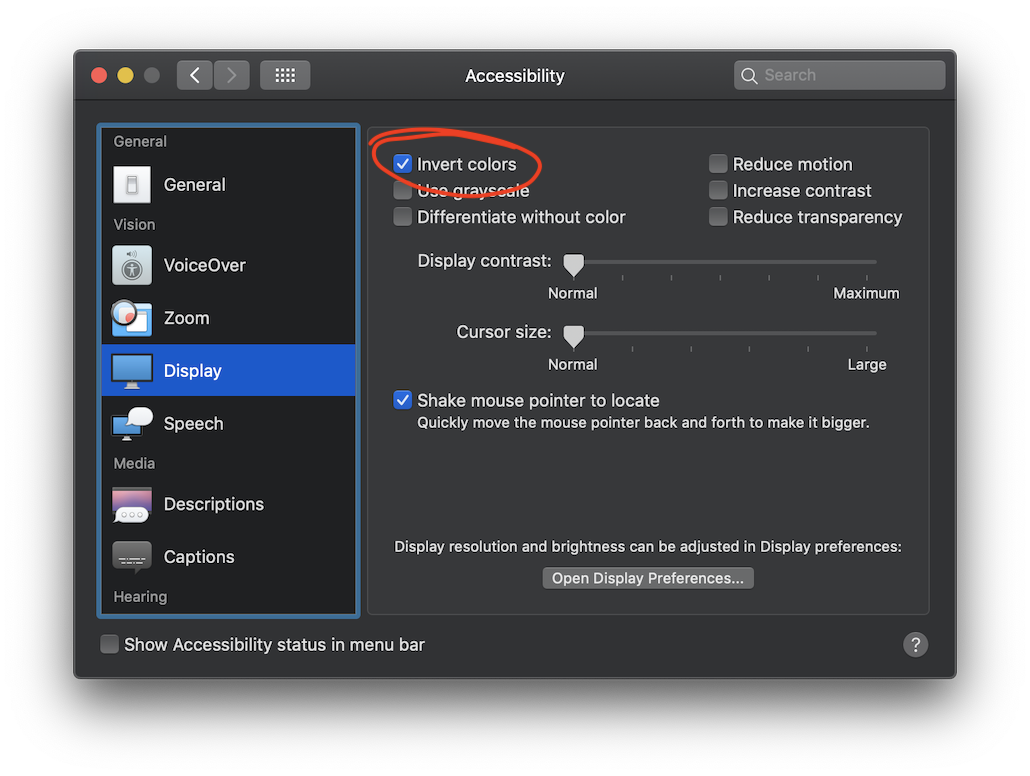Disable Shake mouse pointer to locate

[x=403, y=400]
